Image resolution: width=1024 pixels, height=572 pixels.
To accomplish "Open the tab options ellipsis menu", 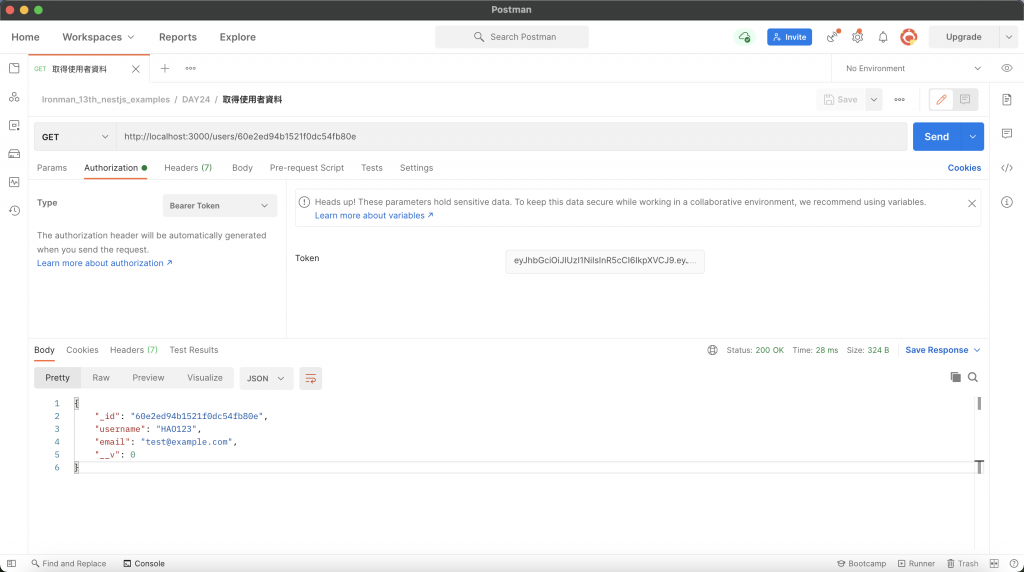I will (190, 69).
